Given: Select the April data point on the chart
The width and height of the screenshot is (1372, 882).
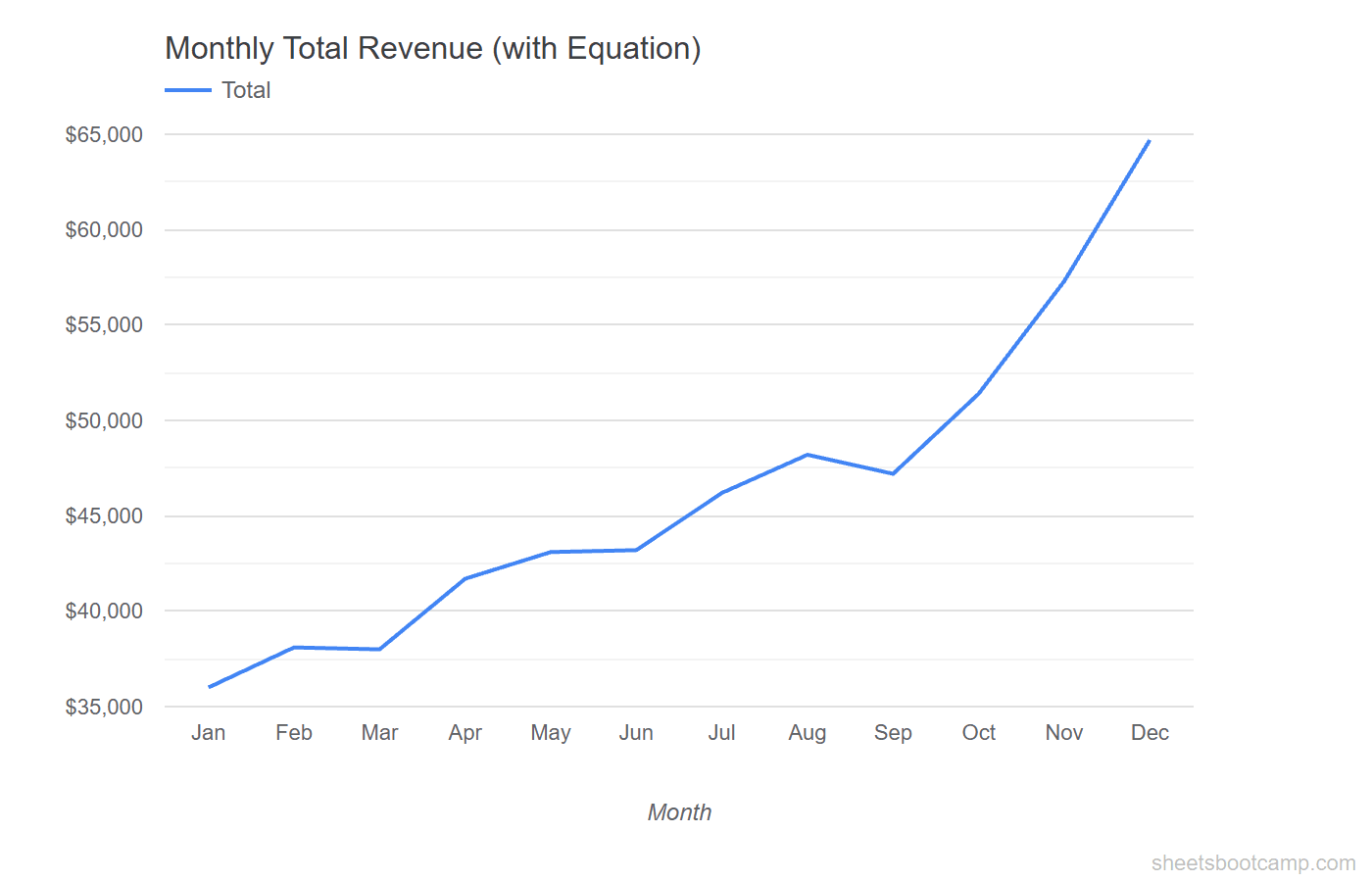Looking at the screenshot, I should pyautogui.click(x=465, y=578).
